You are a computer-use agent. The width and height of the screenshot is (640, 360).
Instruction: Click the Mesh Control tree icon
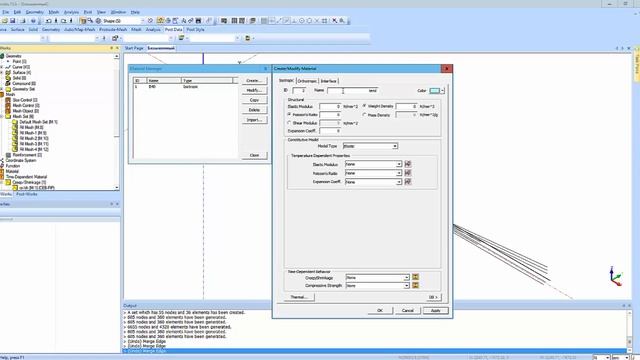pos(8,105)
